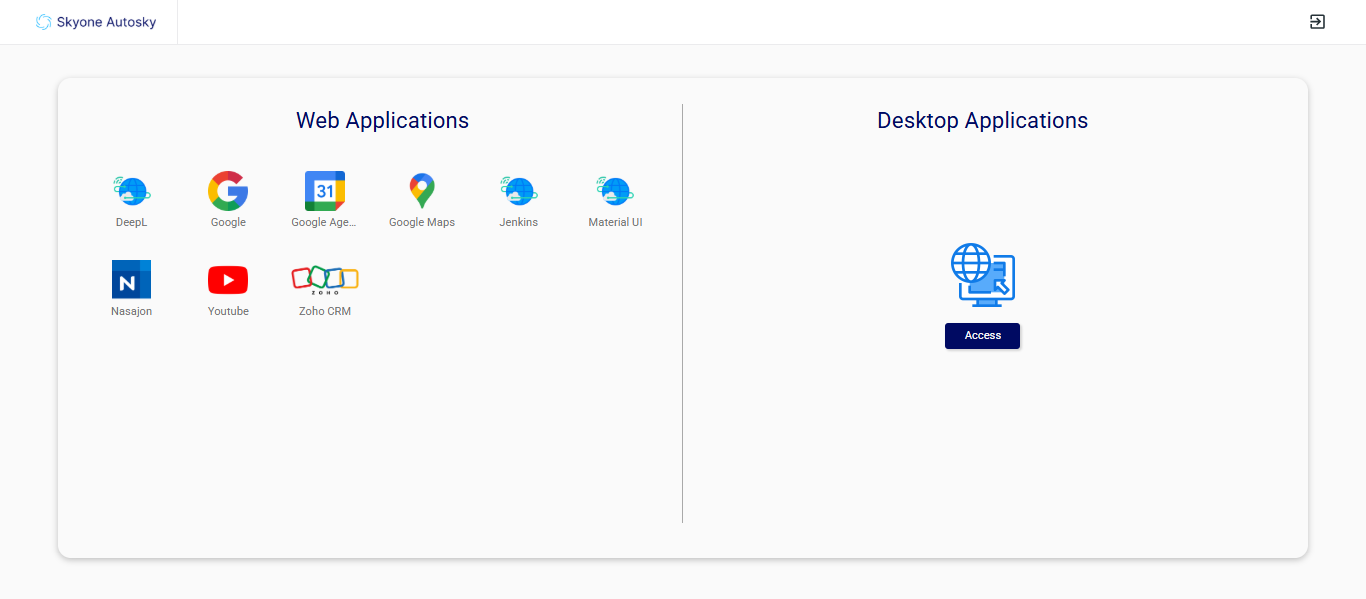Click the desktop applications computer globe icon
Viewport: 1366px width, 599px height.
click(x=982, y=274)
